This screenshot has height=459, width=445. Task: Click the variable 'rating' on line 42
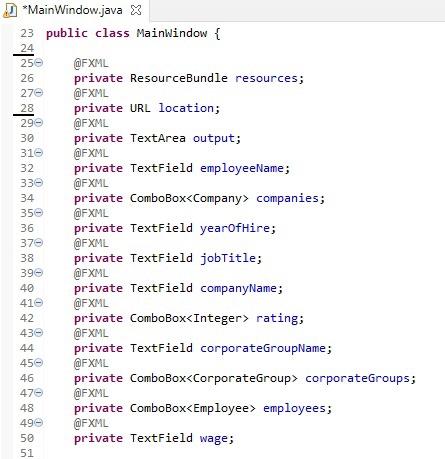click(277, 318)
